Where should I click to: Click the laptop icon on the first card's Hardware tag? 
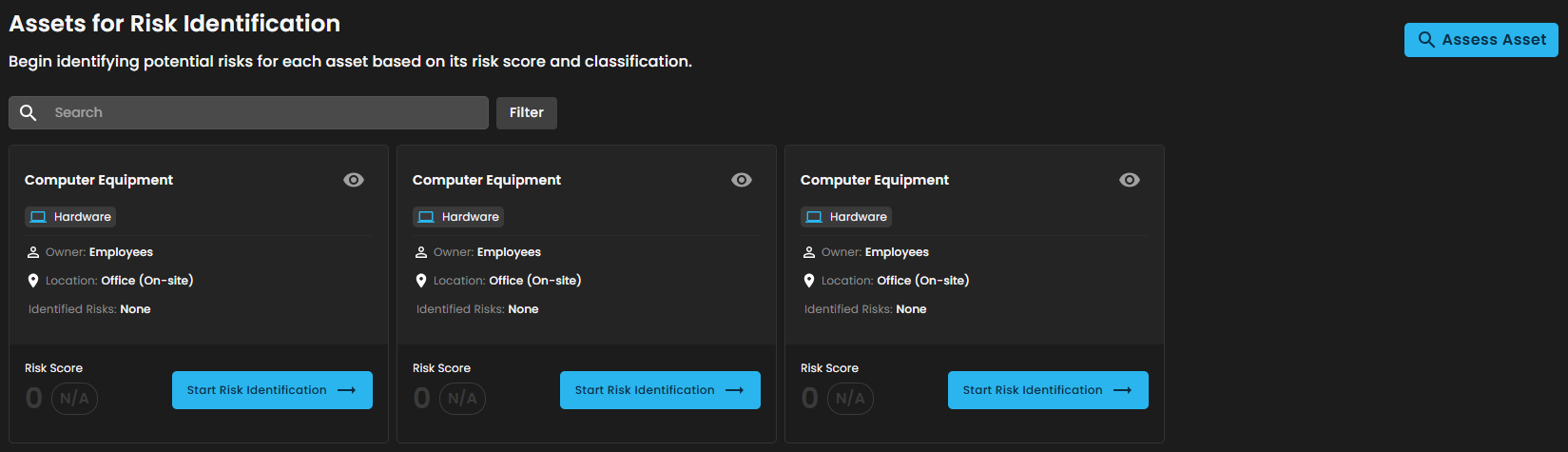(x=38, y=217)
